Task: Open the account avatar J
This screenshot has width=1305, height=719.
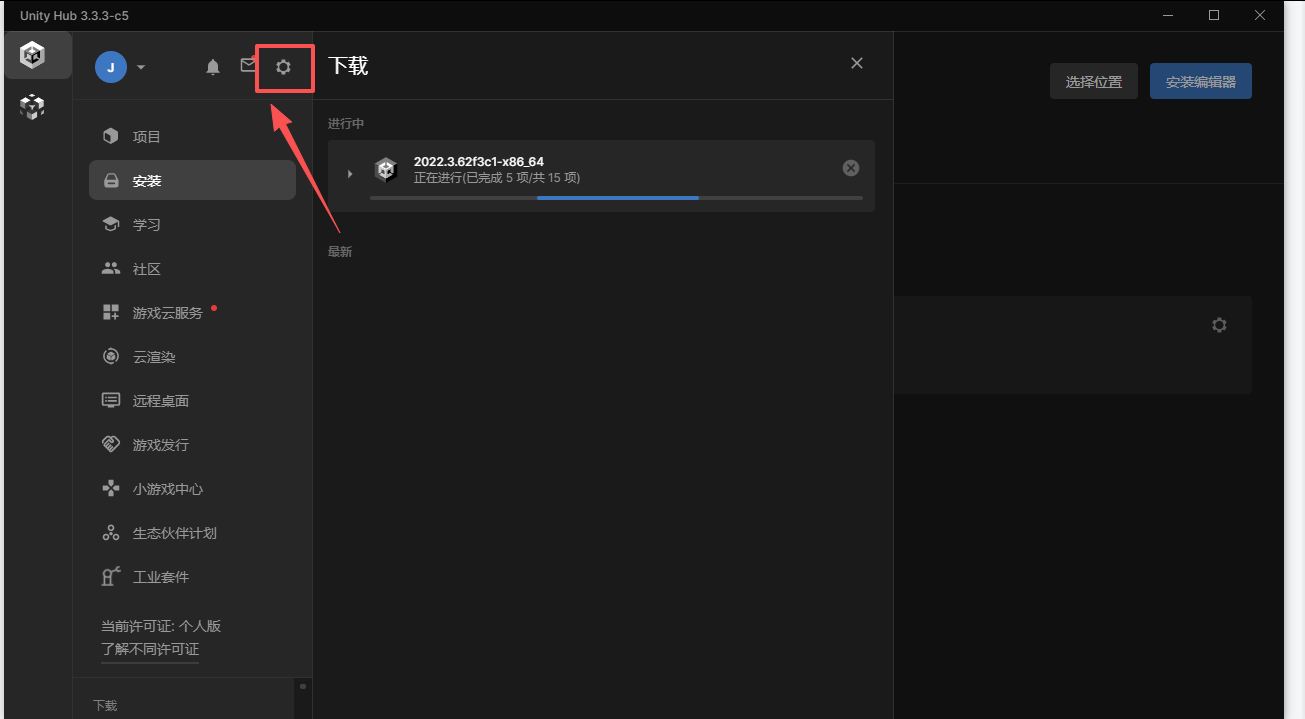Action: 111,67
